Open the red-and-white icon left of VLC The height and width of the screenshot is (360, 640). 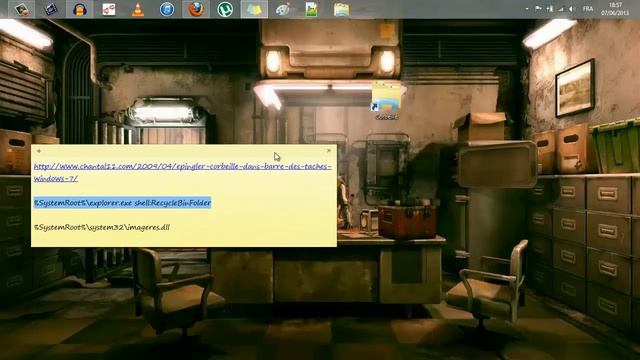[109, 9]
